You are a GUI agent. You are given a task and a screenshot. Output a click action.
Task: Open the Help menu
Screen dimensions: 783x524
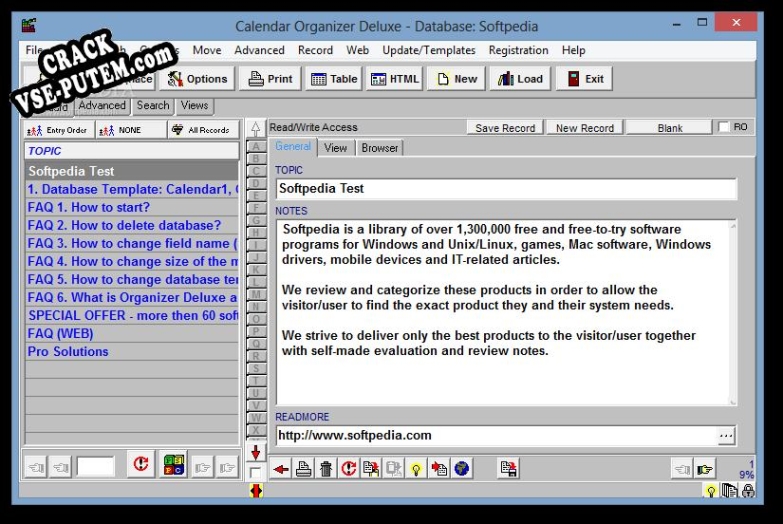click(x=573, y=50)
